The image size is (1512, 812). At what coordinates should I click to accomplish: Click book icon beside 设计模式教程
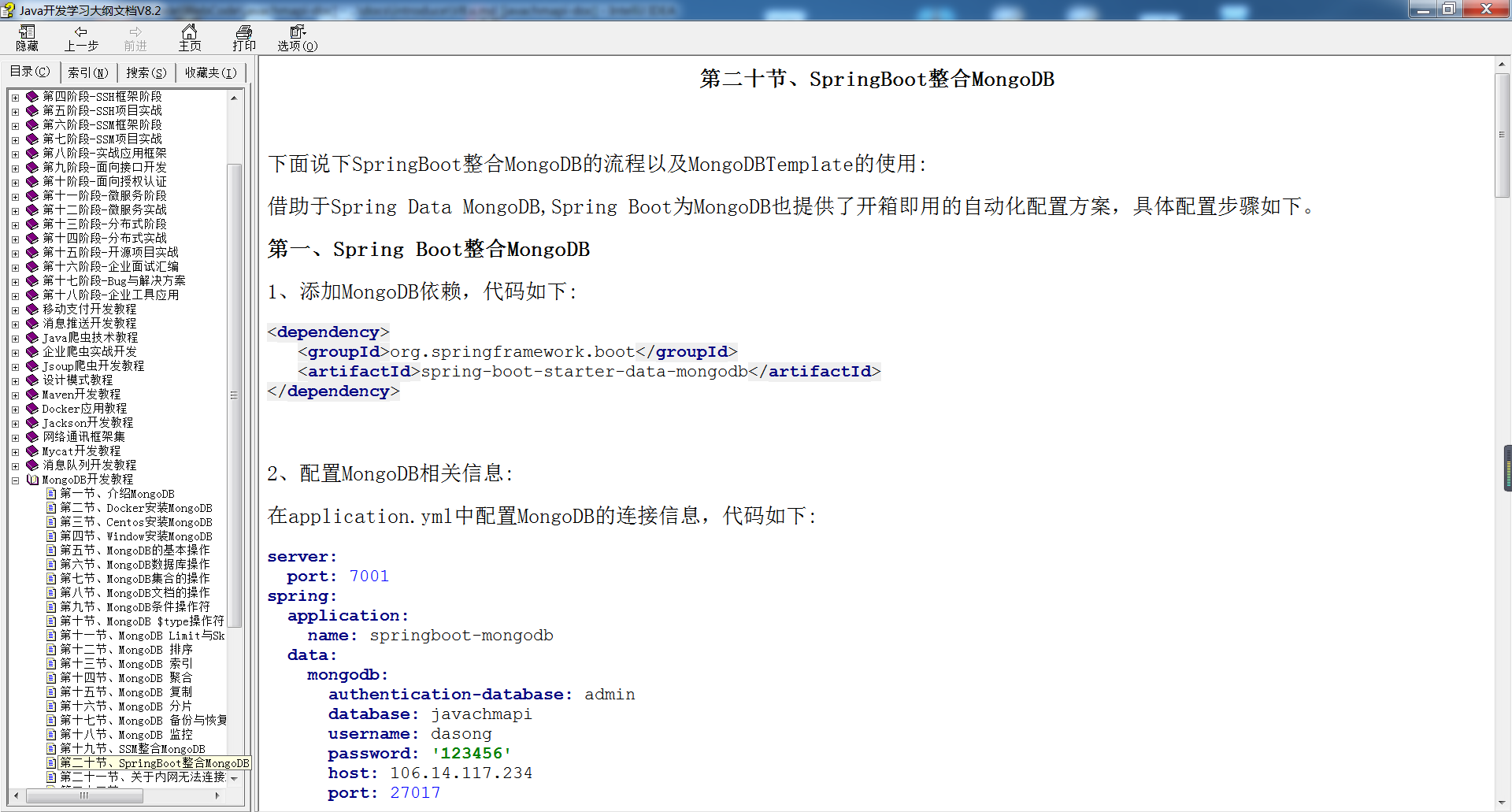pos(32,380)
